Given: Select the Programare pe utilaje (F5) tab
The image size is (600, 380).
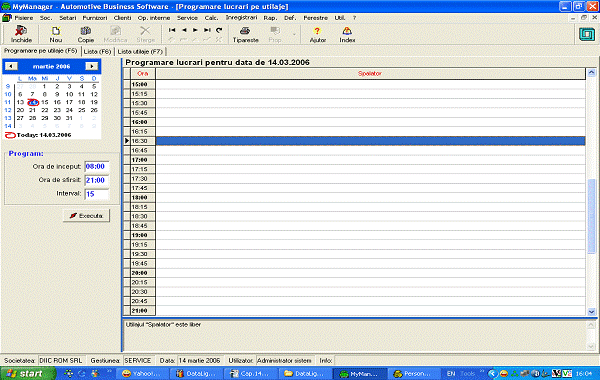Looking at the screenshot, I should pyautogui.click(x=41, y=51).
